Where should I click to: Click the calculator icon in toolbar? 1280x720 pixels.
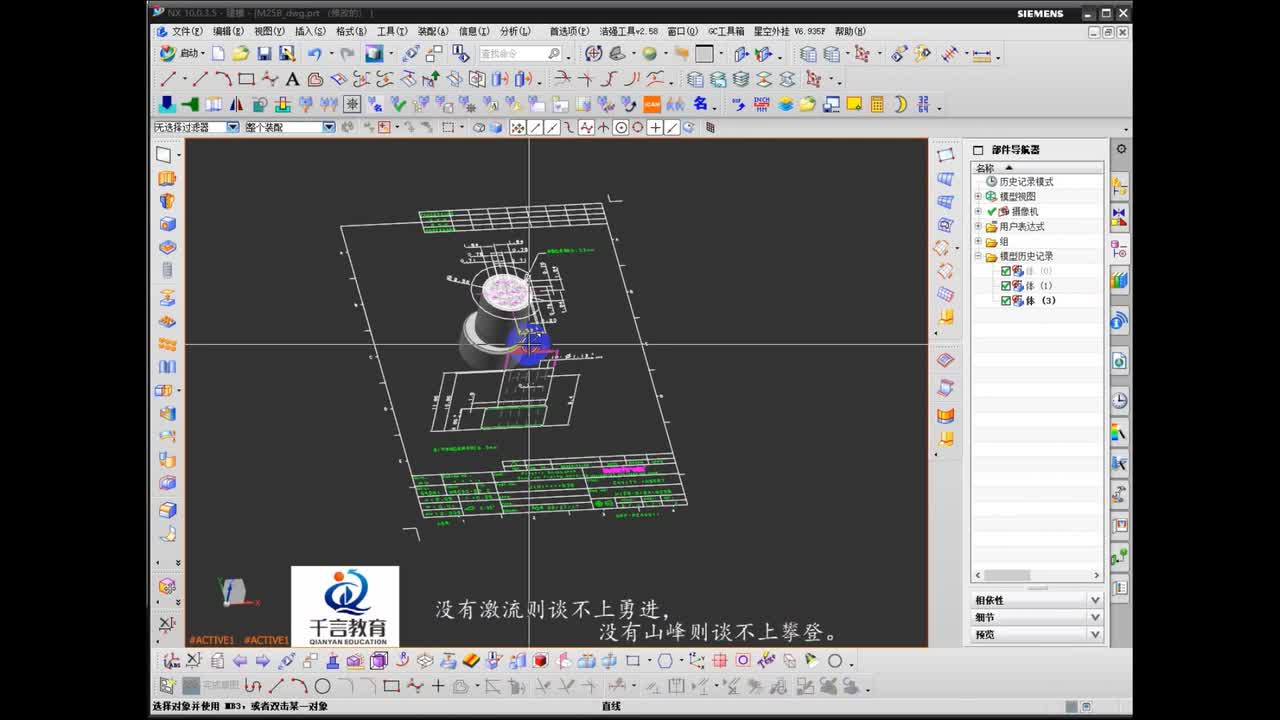click(x=877, y=104)
